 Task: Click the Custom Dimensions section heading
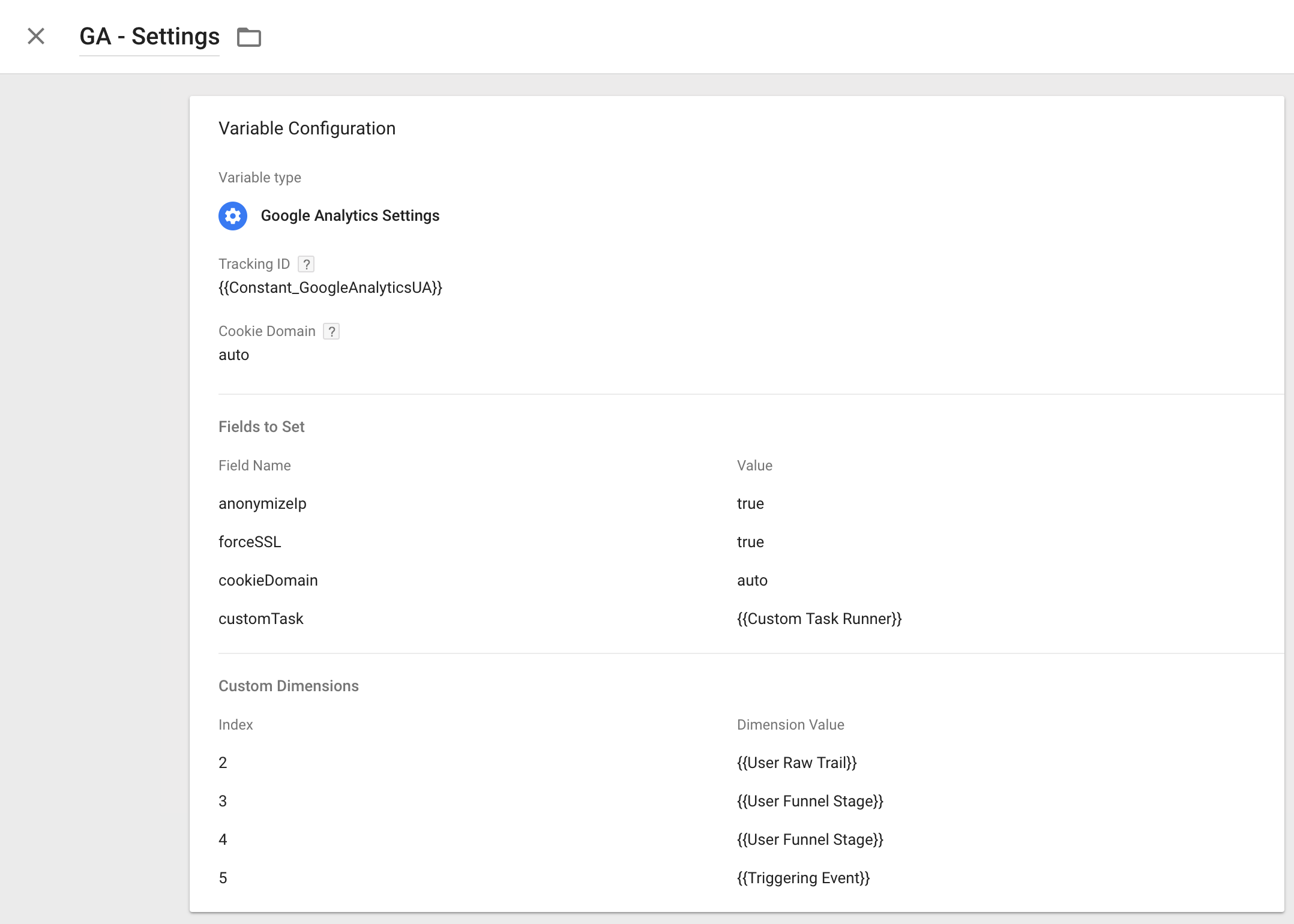coord(288,686)
